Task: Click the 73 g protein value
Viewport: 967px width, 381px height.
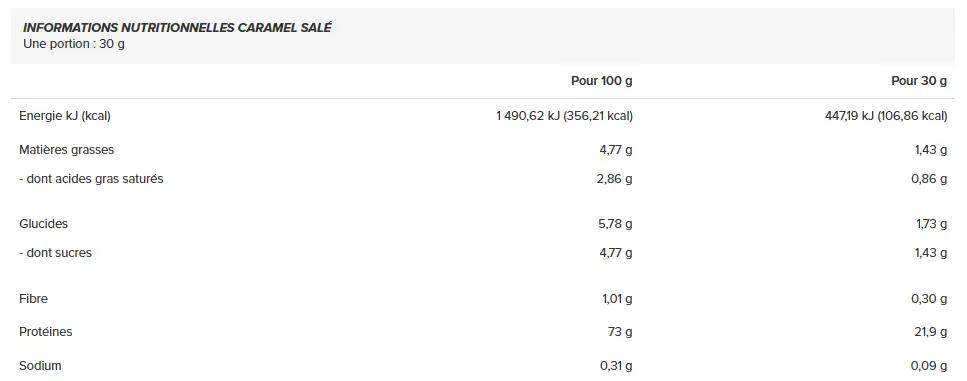Action: point(620,332)
